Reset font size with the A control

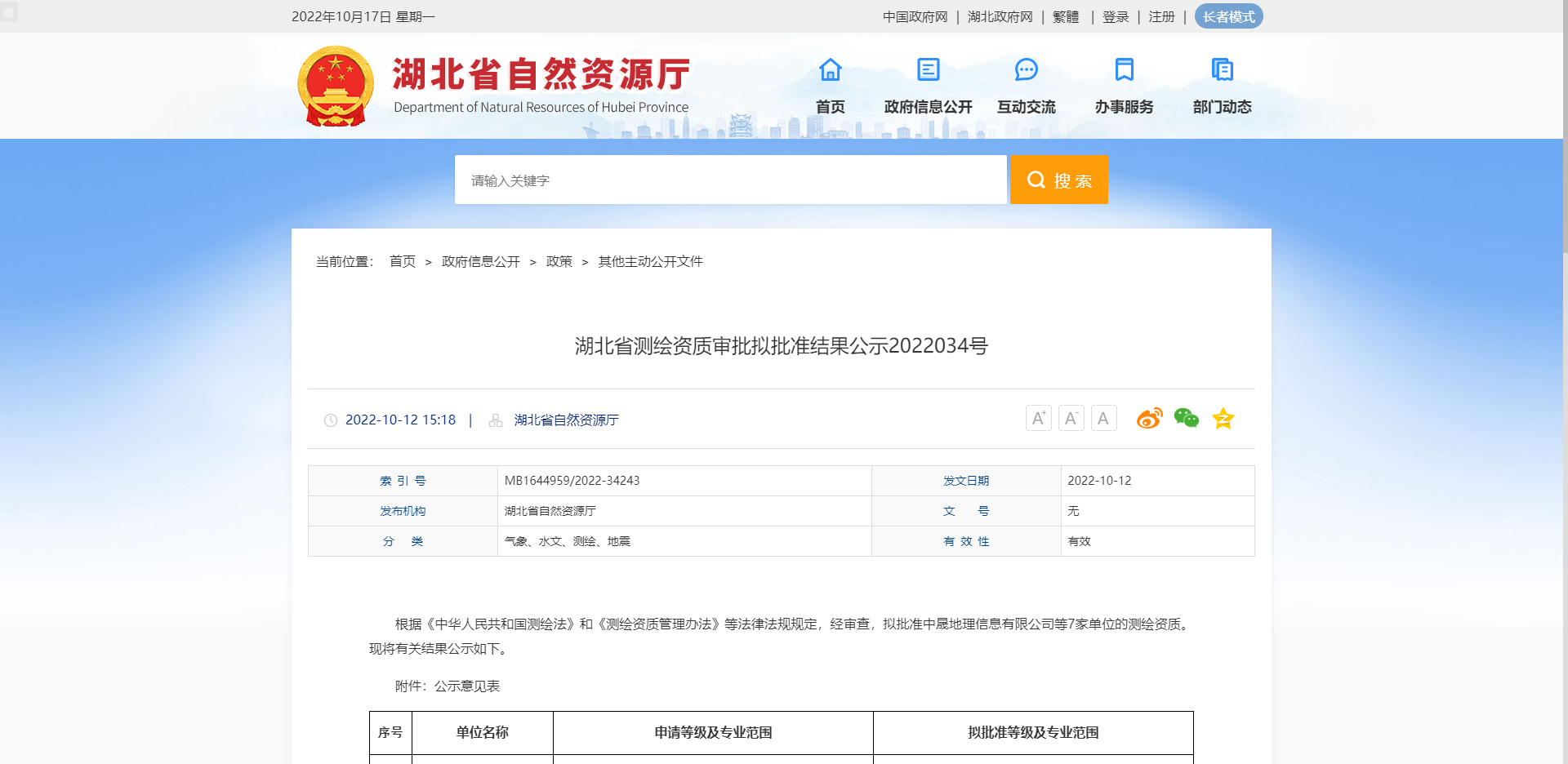pos(1103,417)
